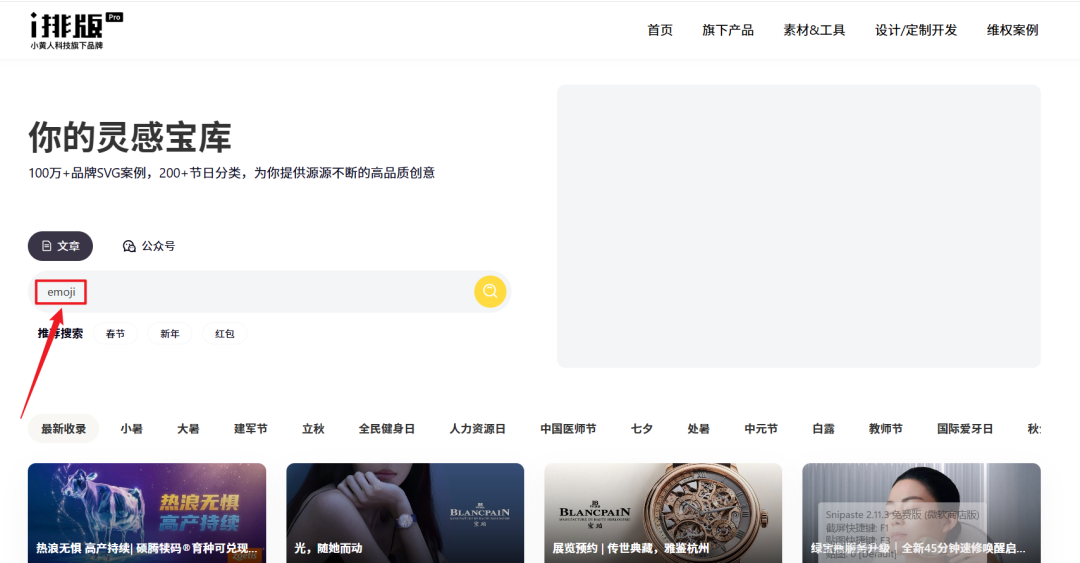Open the 绿宝瓶服务升级 article card
Image resolution: width=1080 pixels, height=563 pixels.
[x=921, y=513]
